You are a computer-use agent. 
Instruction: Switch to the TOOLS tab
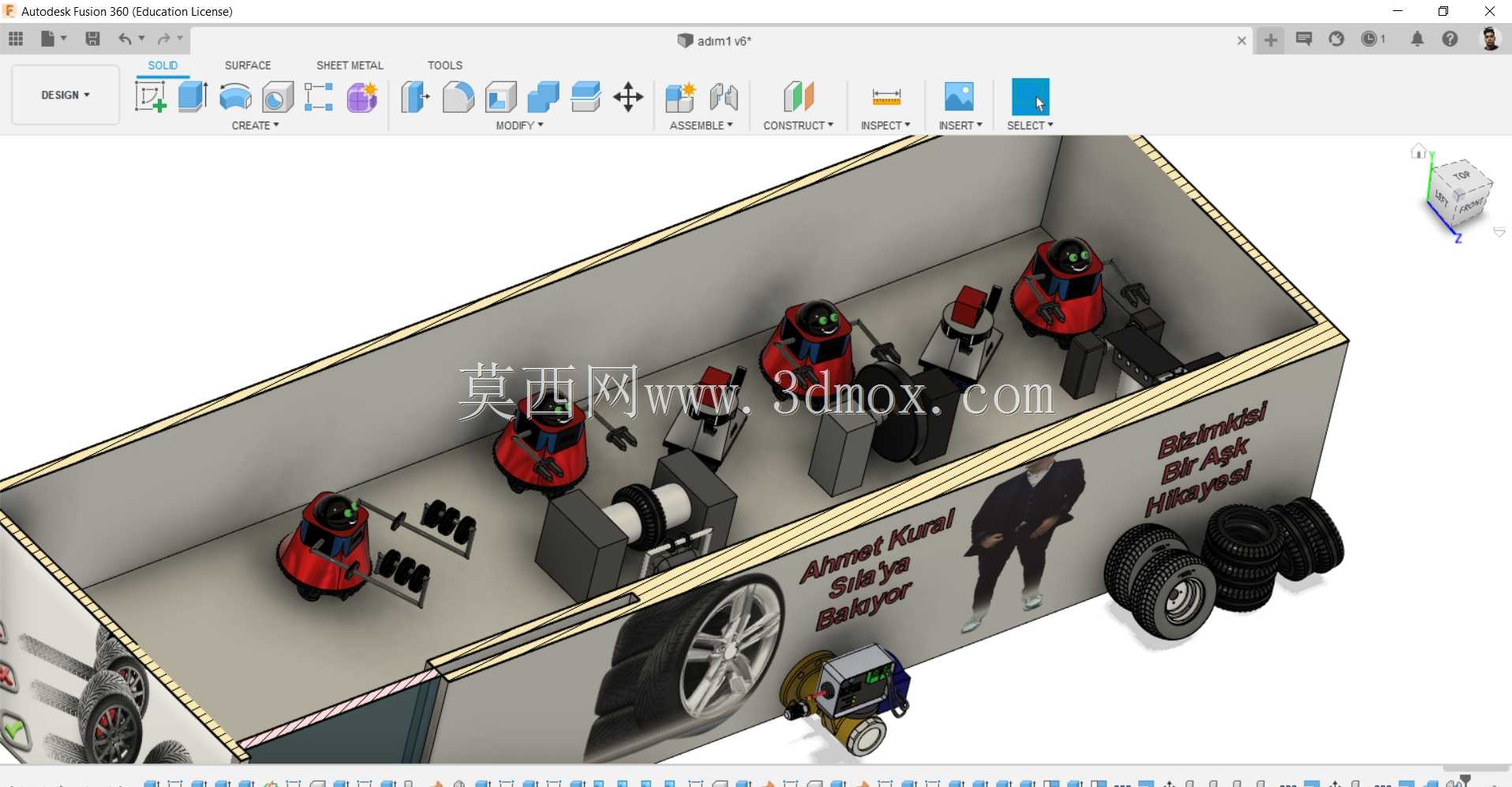(445, 66)
